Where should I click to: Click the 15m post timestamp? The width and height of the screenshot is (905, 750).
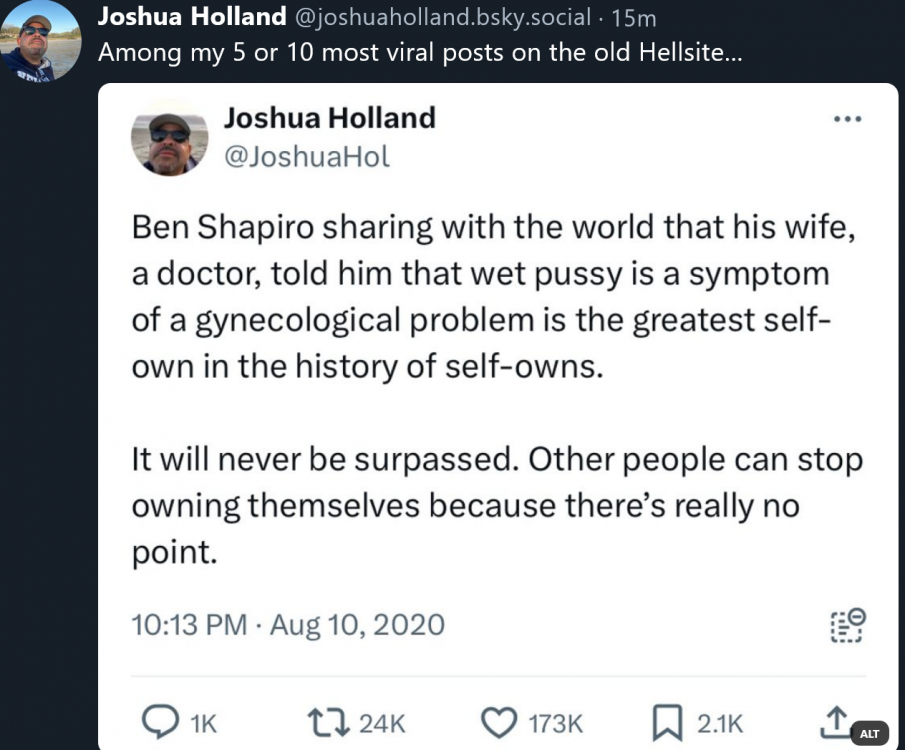pos(634,18)
